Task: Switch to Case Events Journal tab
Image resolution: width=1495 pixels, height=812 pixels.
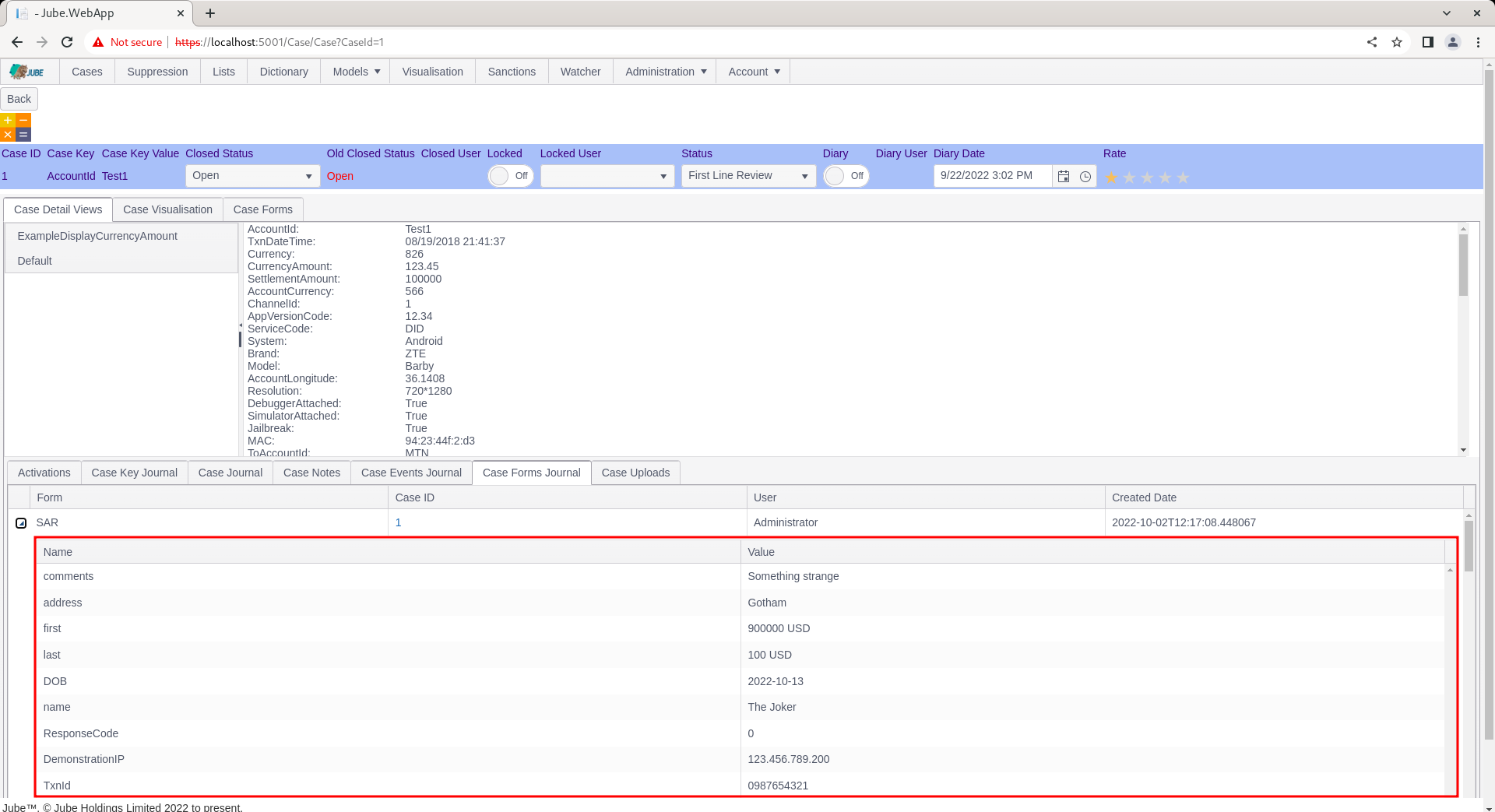Action: [411, 473]
